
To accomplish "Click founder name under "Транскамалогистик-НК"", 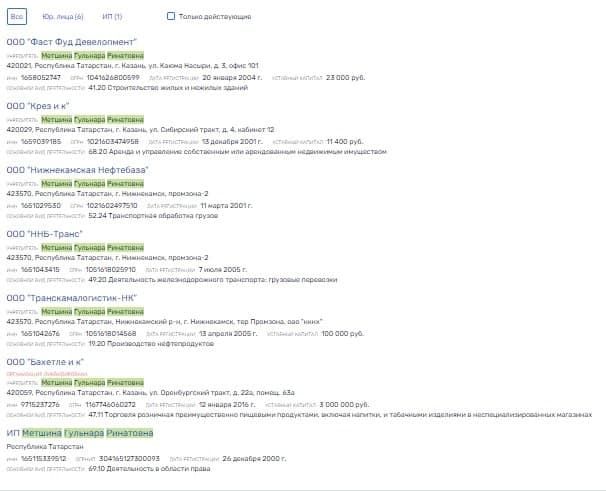I will [92, 311].
